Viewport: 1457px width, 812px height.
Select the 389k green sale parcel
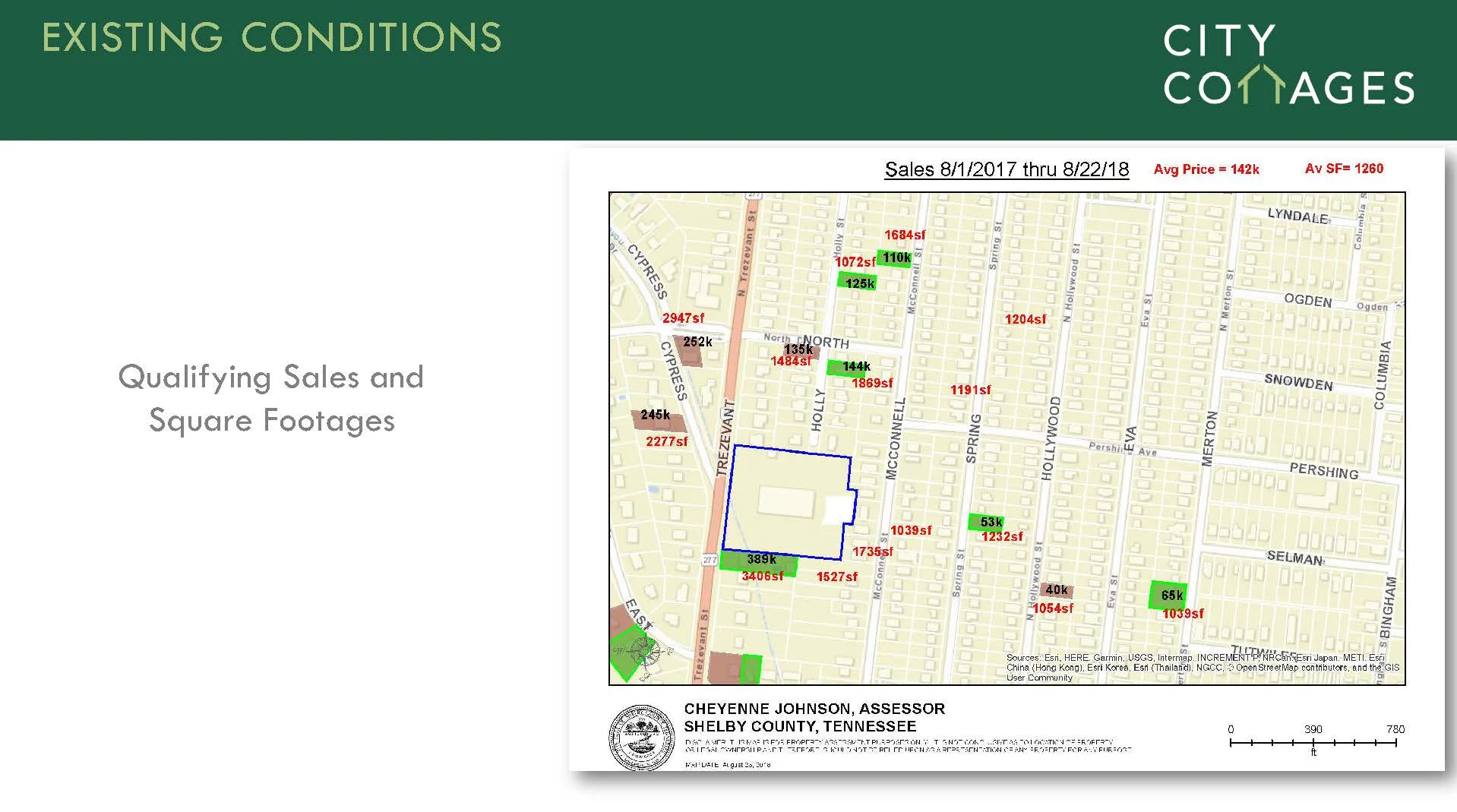click(x=758, y=563)
